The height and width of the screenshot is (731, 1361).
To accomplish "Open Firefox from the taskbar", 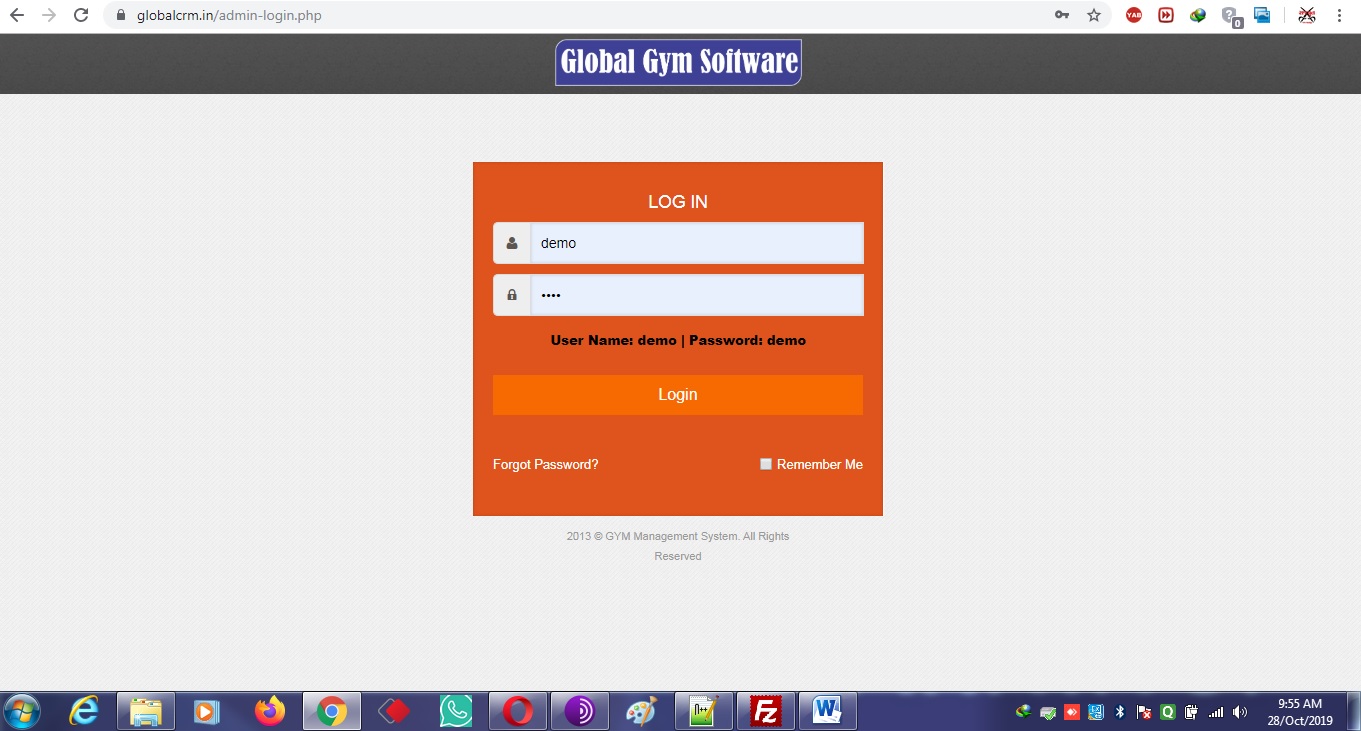I will [x=269, y=711].
